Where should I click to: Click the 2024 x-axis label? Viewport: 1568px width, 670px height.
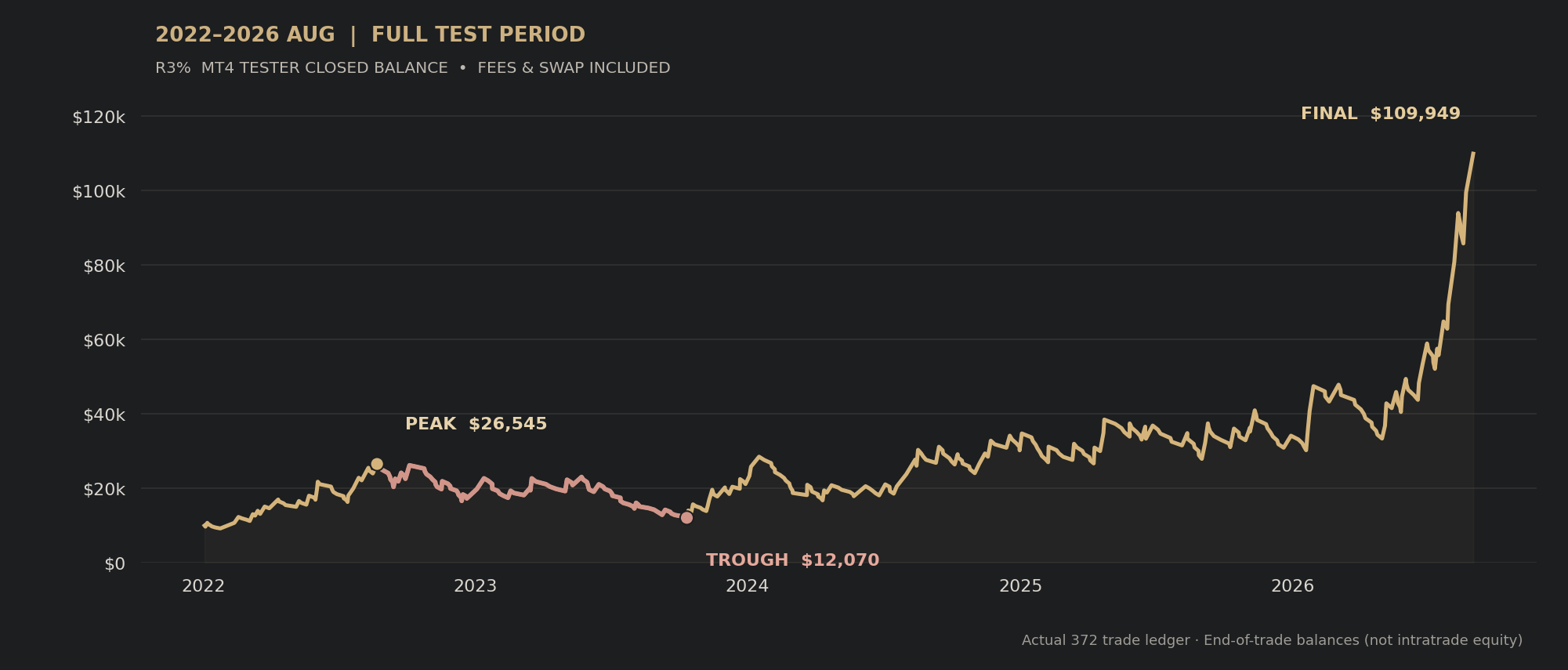(748, 586)
